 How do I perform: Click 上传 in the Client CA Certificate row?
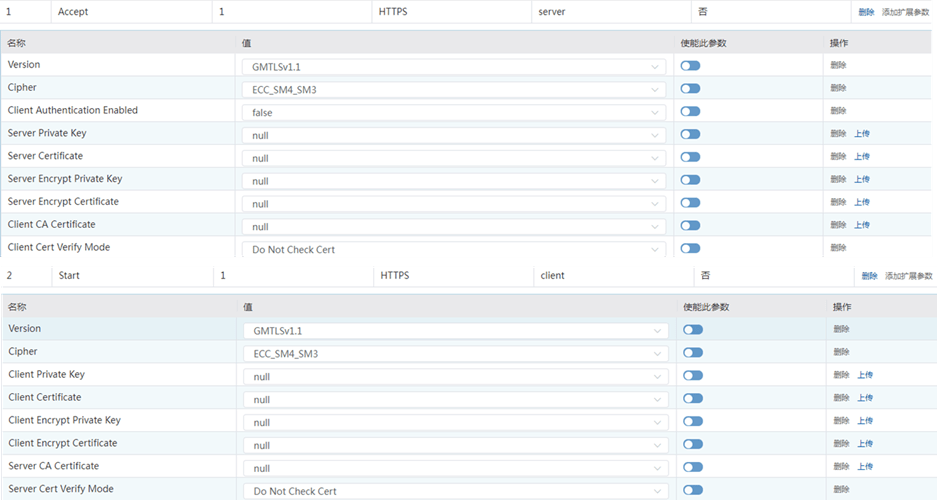(862, 225)
